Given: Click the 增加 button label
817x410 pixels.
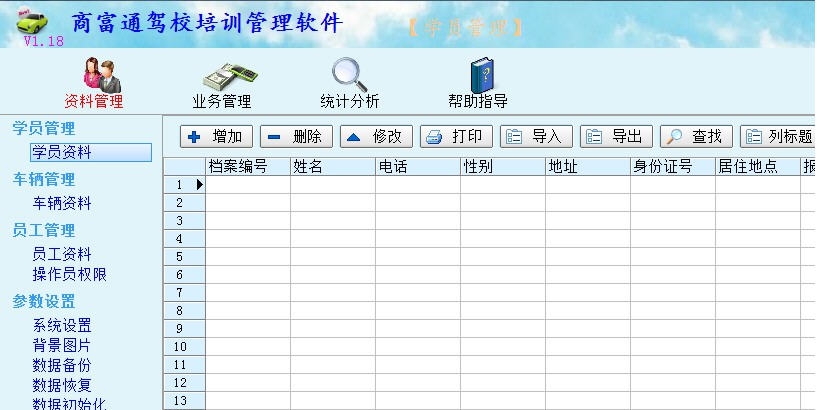Looking at the screenshot, I should coord(227,136).
